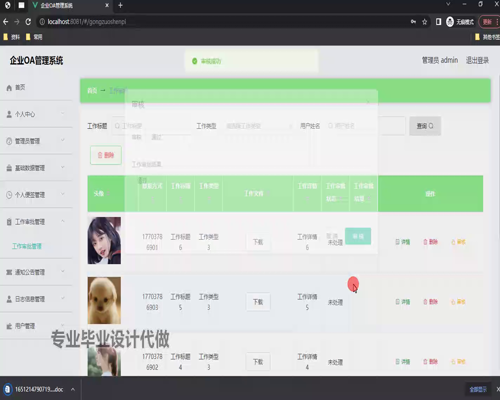Focus the 用户姓名 search input

click(365, 126)
